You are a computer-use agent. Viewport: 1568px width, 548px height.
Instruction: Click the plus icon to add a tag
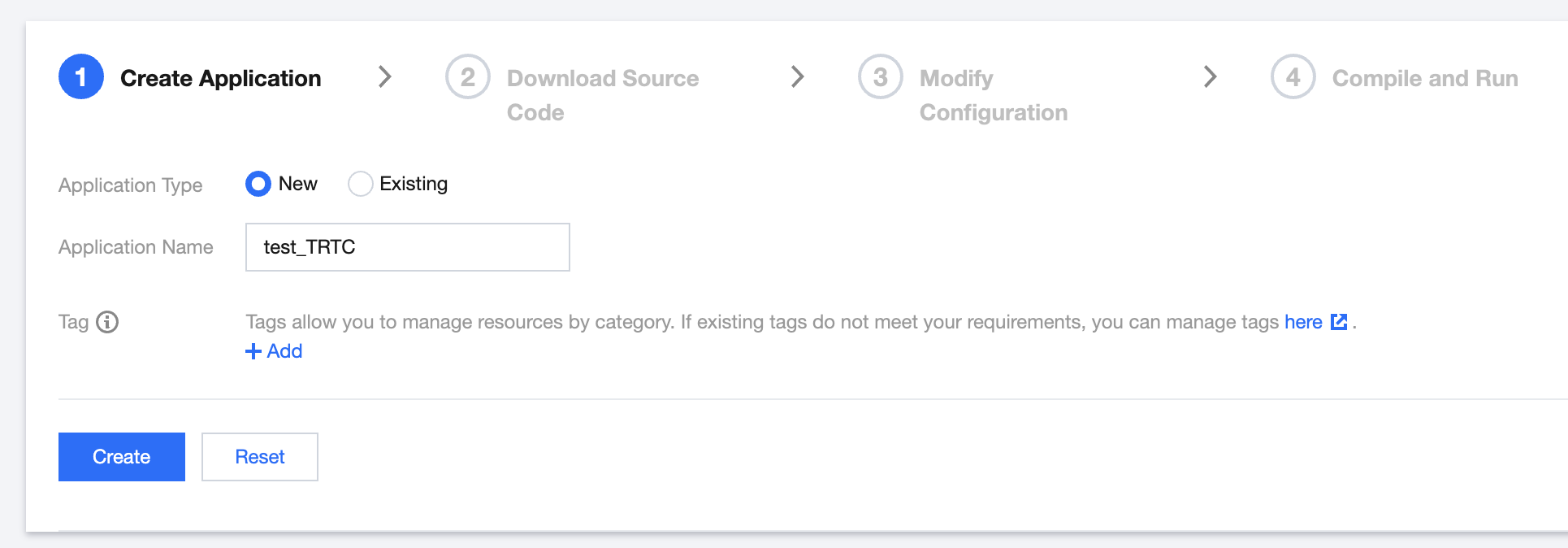coord(253,351)
